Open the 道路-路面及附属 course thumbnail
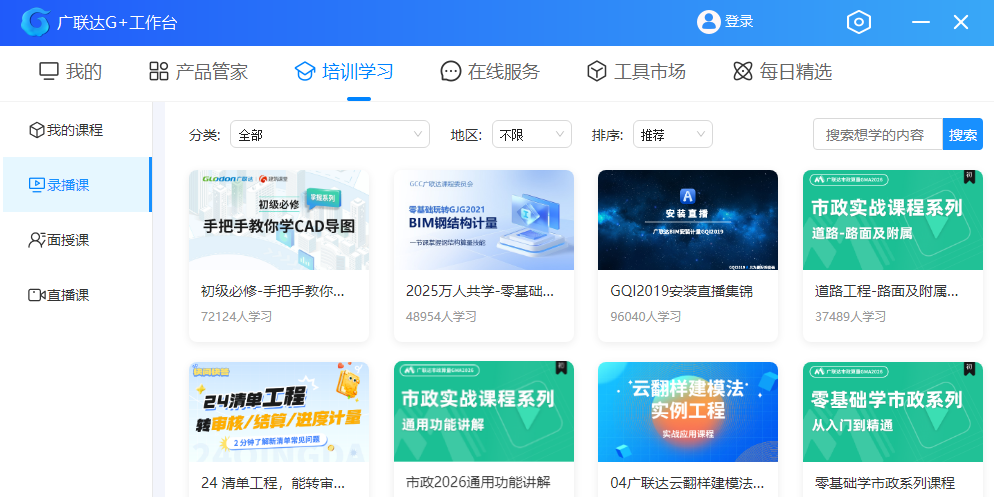Image resolution: width=994 pixels, height=497 pixels. point(893,220)
